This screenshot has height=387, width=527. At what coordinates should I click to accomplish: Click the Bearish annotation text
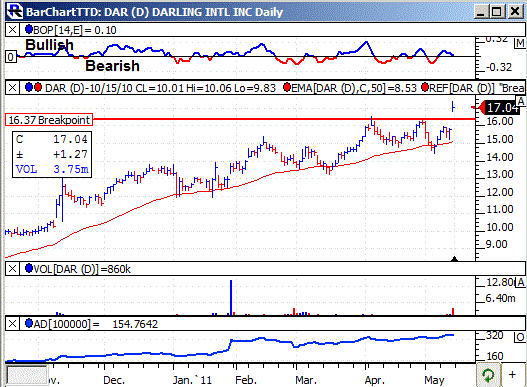click(x=112, y=66)
